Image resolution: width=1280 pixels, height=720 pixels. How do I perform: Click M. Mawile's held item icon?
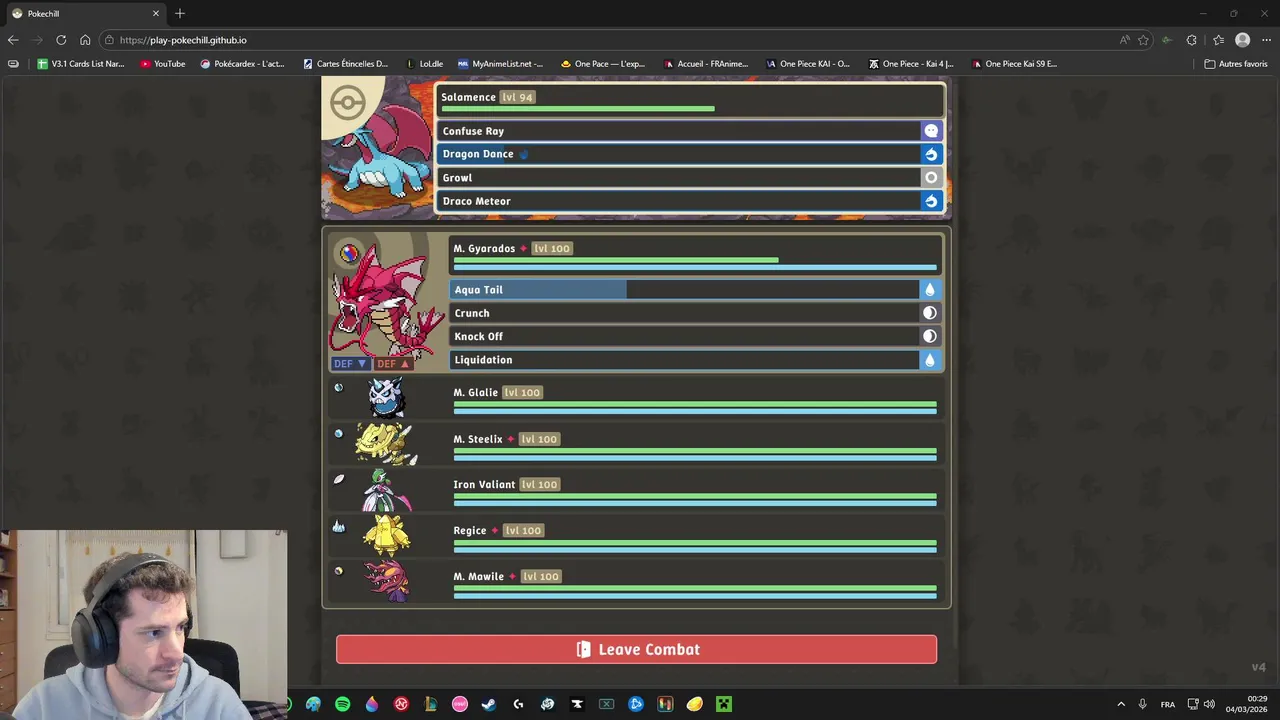tap(338, 572)
